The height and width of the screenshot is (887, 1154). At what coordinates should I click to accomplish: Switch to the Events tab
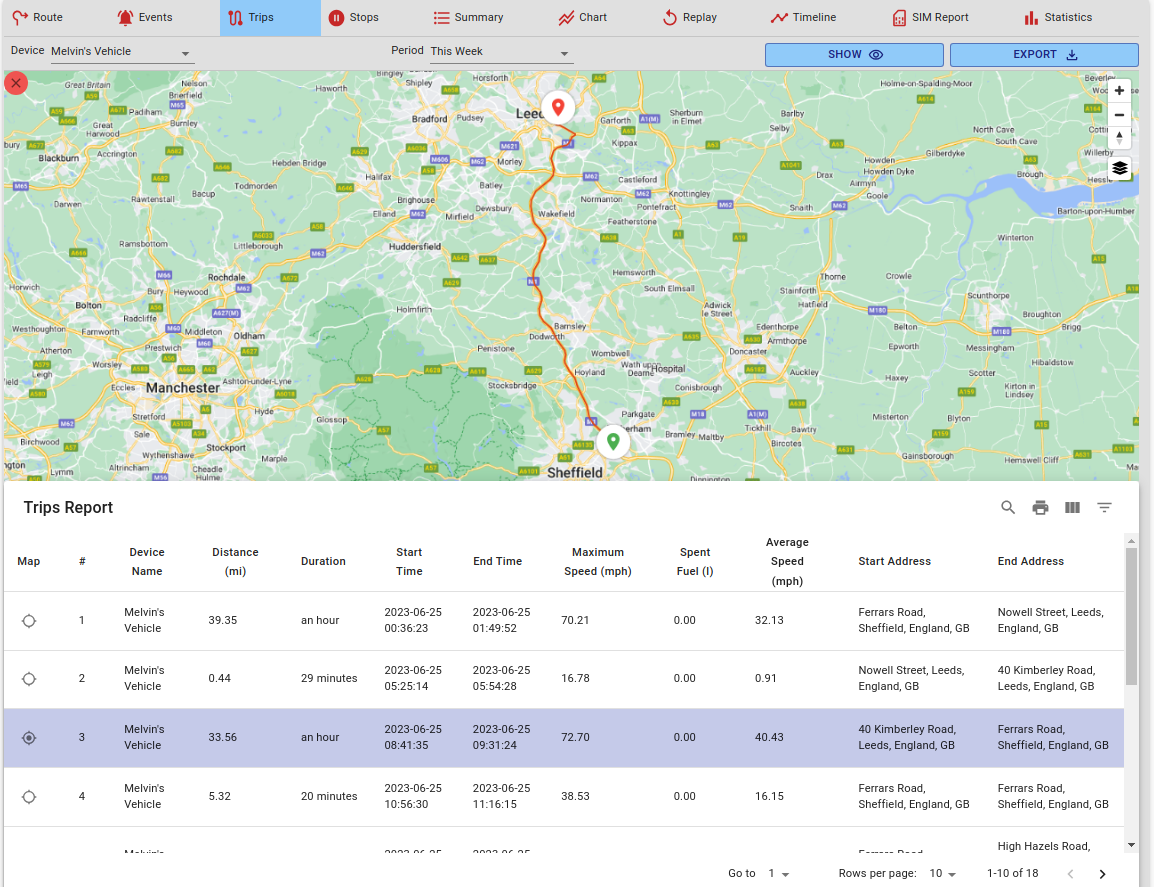pyautogui.click(x=145, y=18)
